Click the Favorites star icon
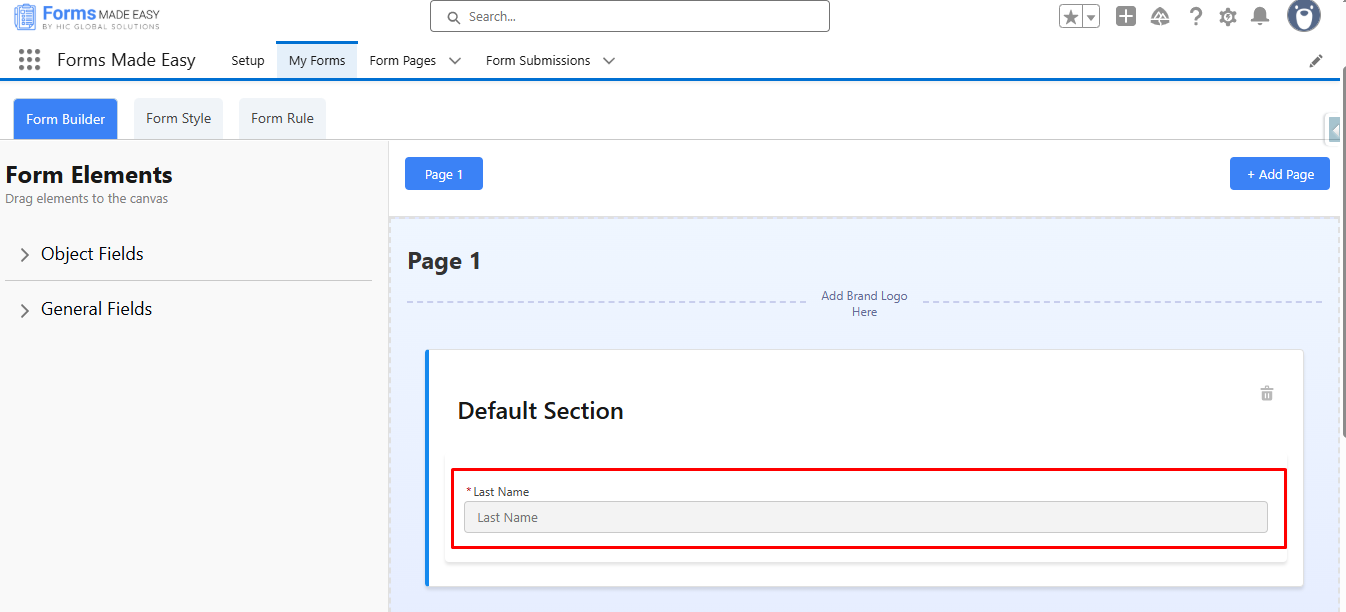 pyautogui.click(x=1071, y=17)
